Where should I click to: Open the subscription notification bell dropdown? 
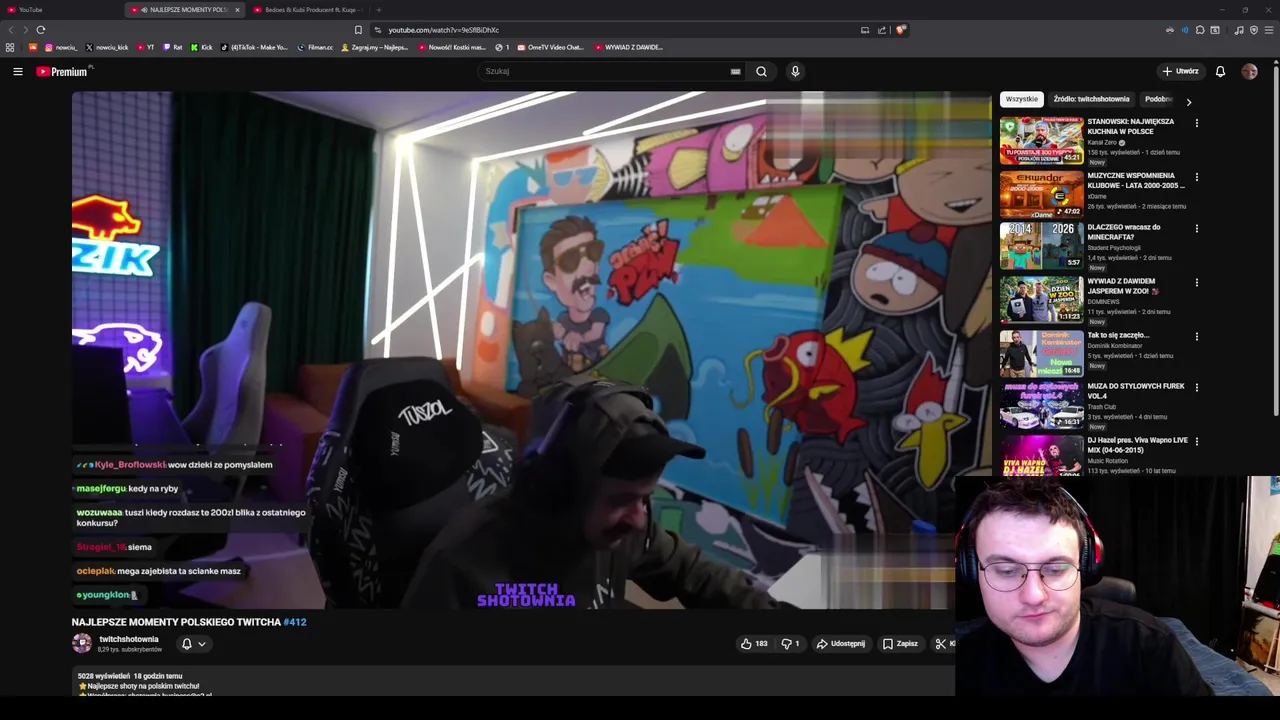coord(193,644)
